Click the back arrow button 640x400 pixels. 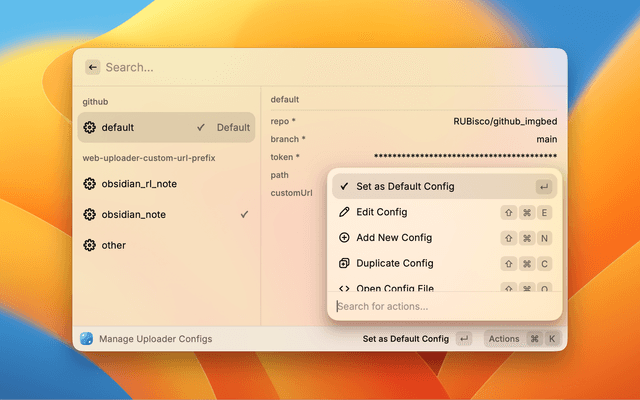point(93,67)
